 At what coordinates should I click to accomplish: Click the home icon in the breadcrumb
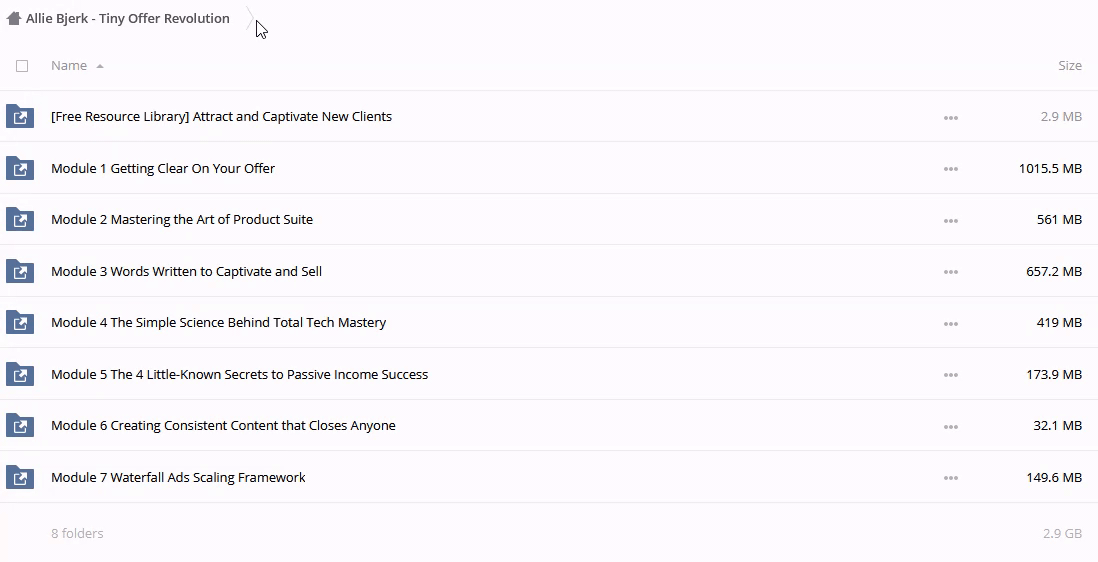click(13, 18)
